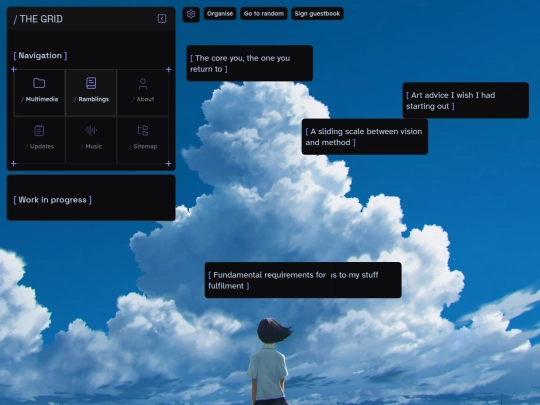540x405 pixels.
Task: Open 'Art advice I wish I had starting out' note
Action: 466,100
